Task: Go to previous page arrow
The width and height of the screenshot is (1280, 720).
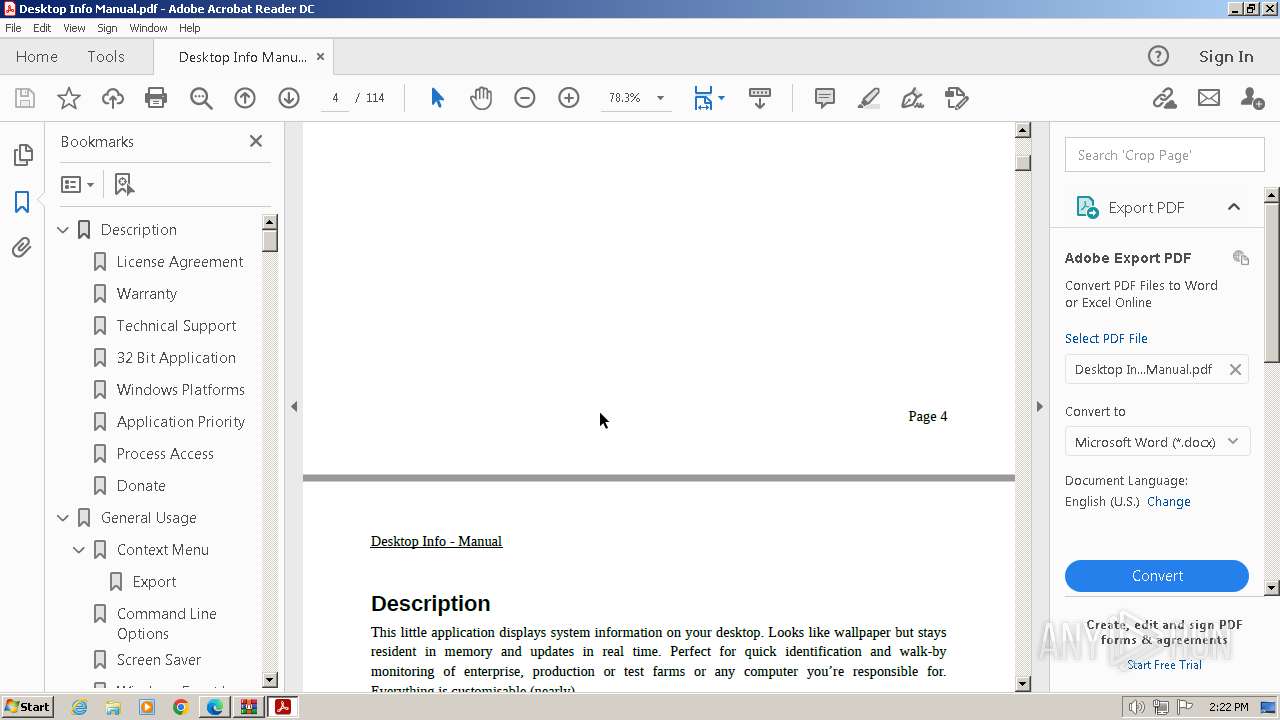Action: click(x=245, y=98)
